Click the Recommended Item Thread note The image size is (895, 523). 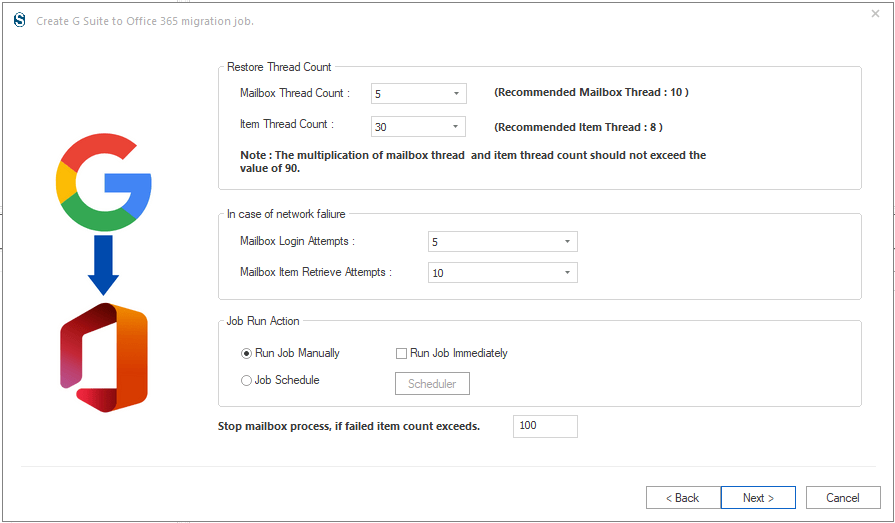(578, 127)
